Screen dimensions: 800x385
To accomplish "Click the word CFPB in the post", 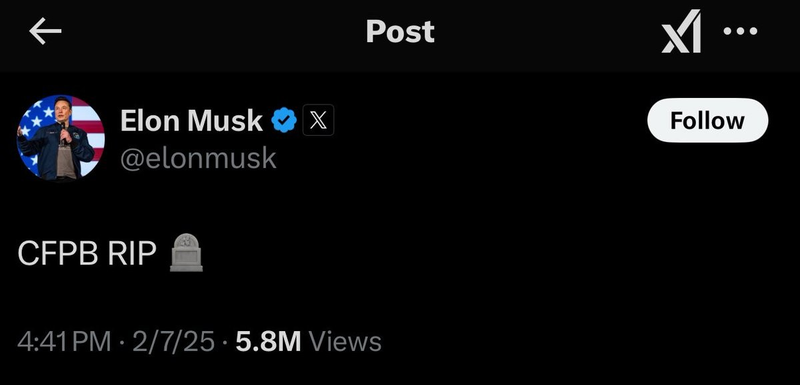I will [x=58, y=253].
